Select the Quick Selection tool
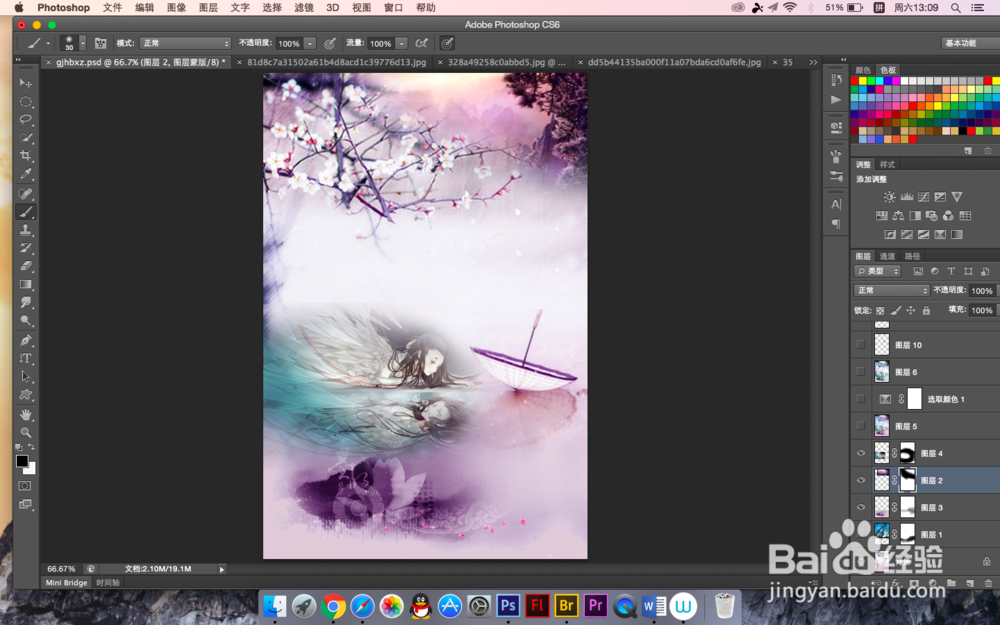The height and width of the screenshot is (625, 1000). click(x=26, y=137)
